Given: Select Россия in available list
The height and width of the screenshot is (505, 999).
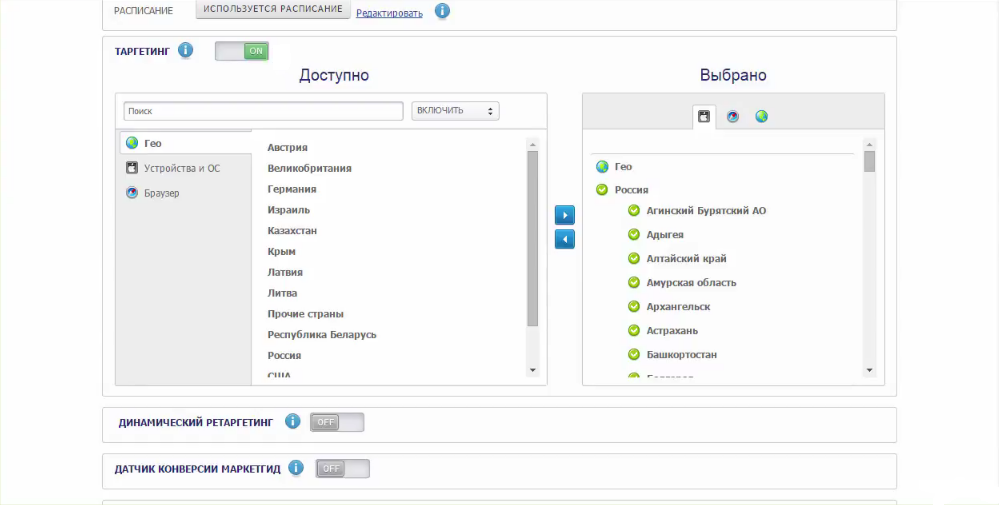Looking at the screenshot, I should click(284, 355).
